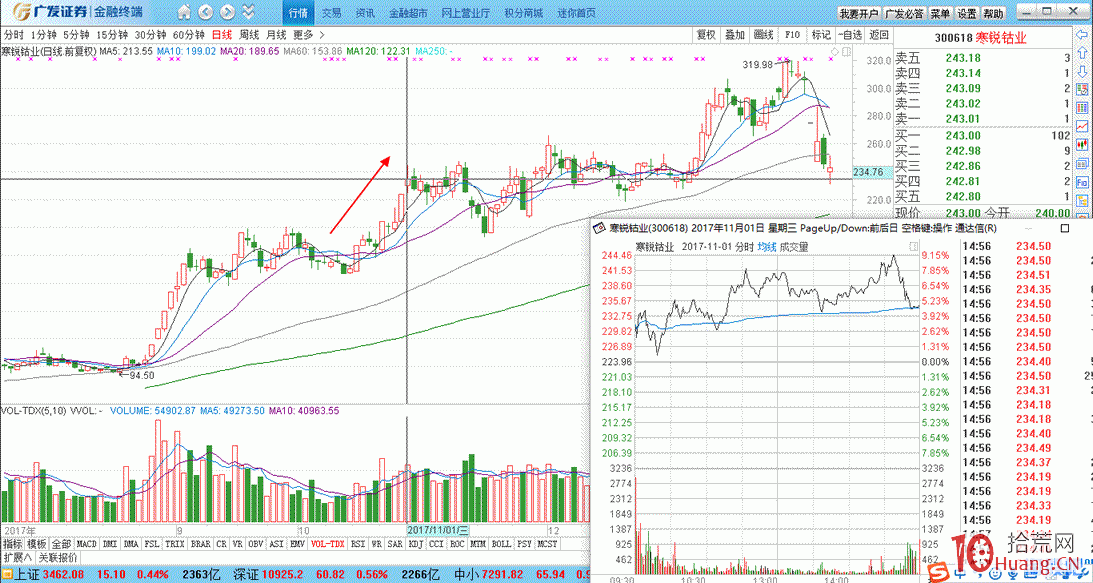Expand the 扩展 panel
The height and width of the screenshot is (583, 1093).
[x=18, y=557]
